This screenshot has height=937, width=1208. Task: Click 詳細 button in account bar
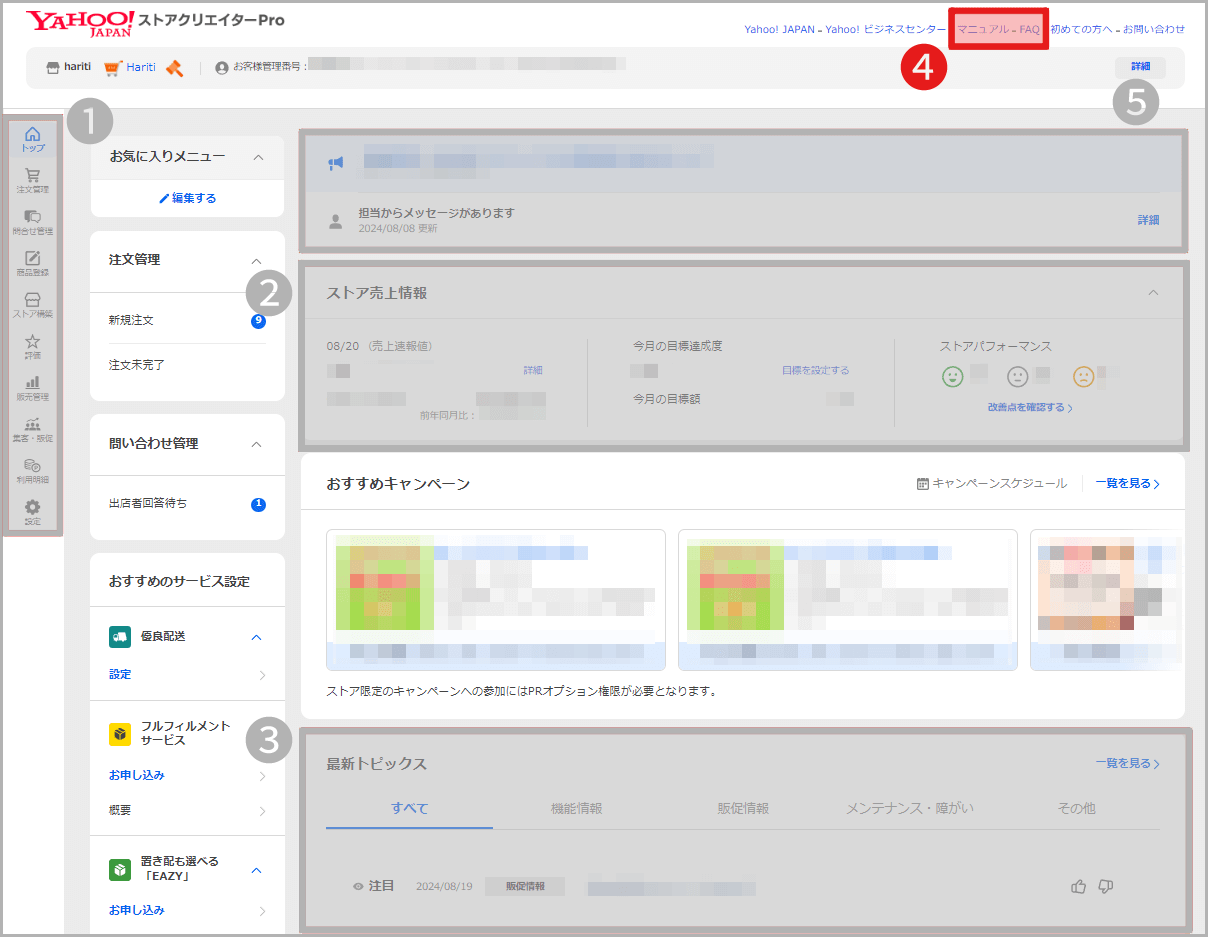coord(1140,67)
